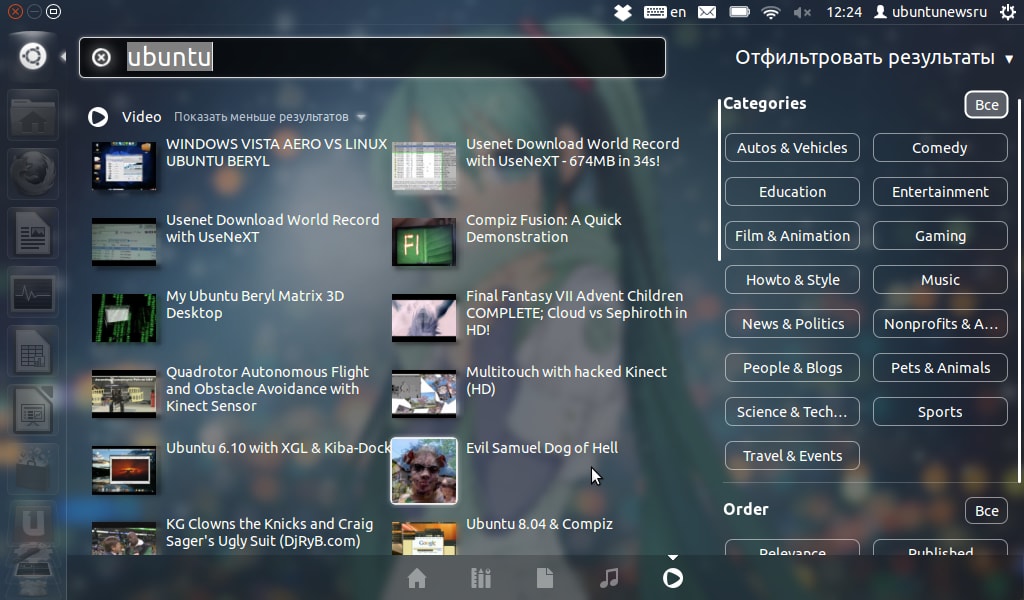Collapse the 'Отфильтровать результаты' filter panel
The width and height of the screenshot is (1024, 600).
point(874,57)
